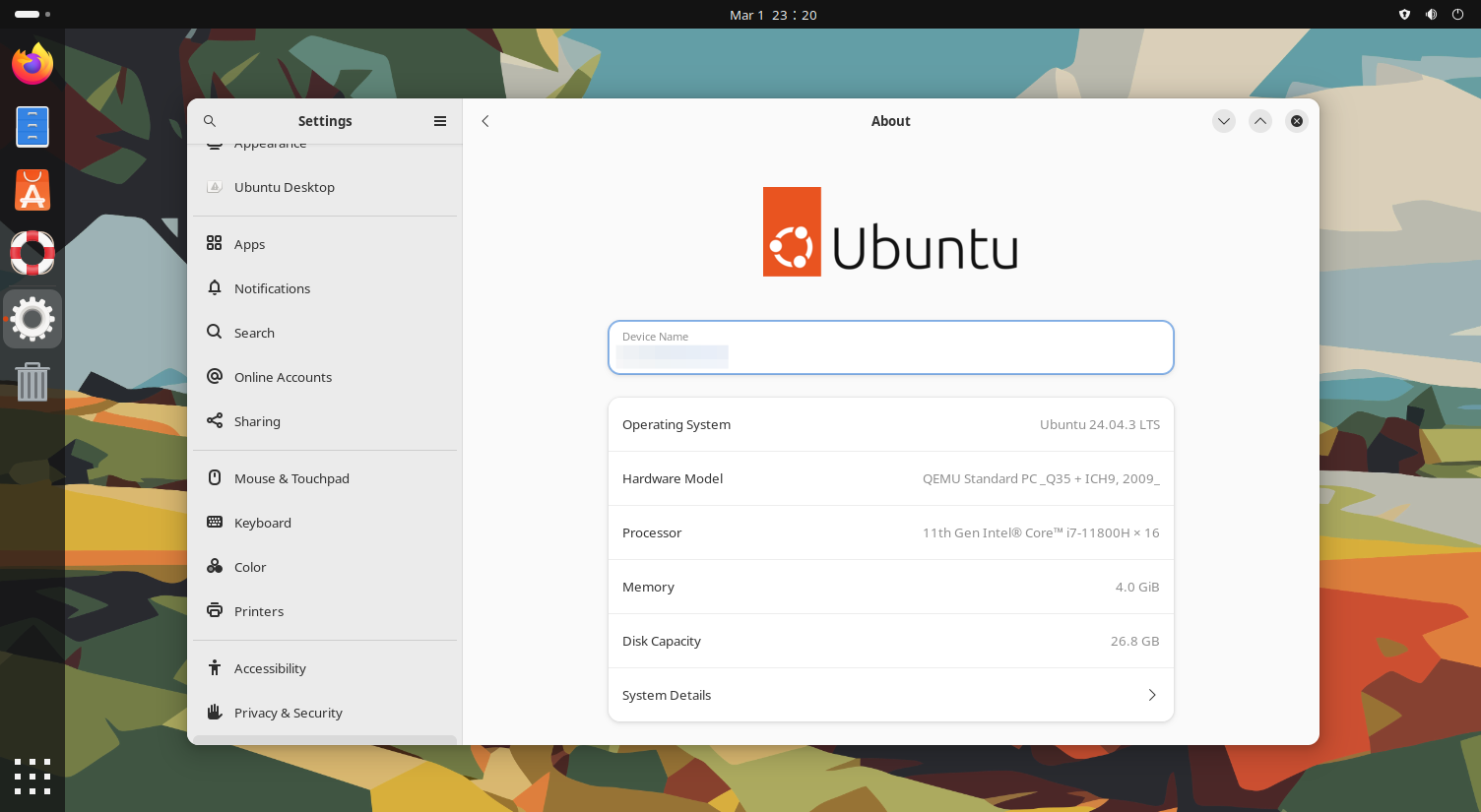Open the Show Applications grid

[32, 777]
